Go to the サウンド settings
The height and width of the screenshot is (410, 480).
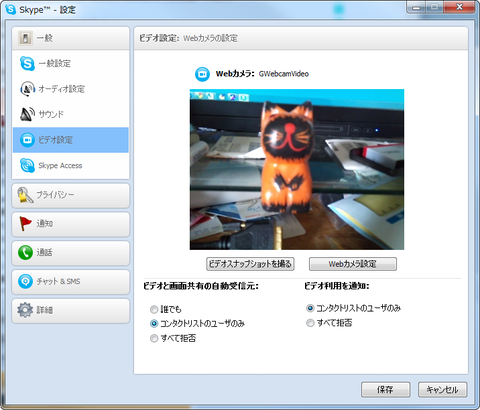click(71, 114)
